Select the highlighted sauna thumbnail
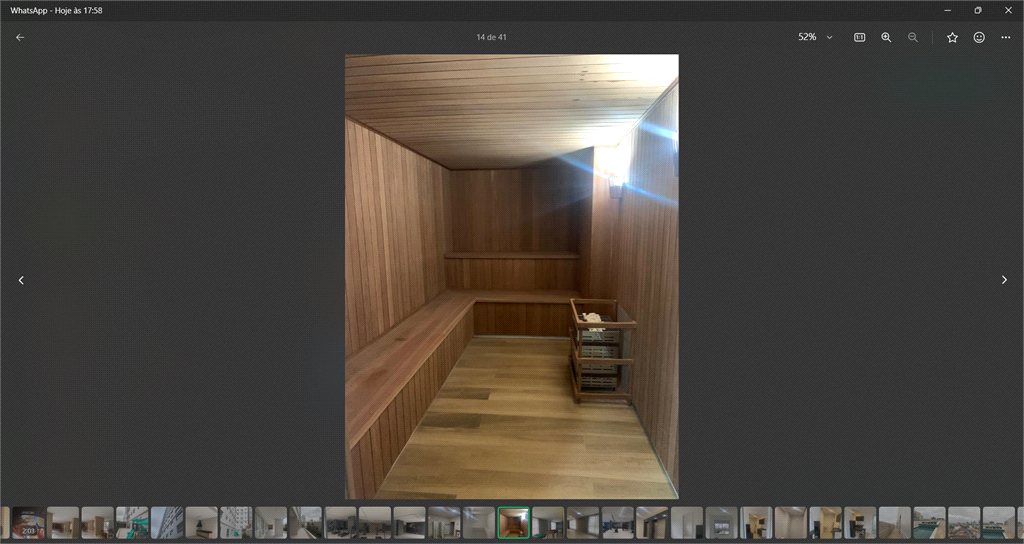 513,522
